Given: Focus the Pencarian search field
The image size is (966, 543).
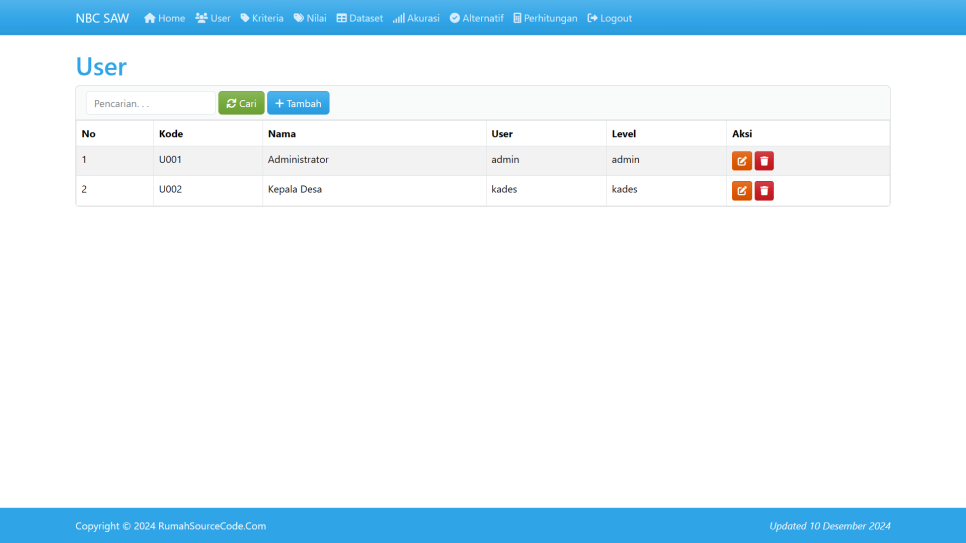Looking at the screenshot, I should click(150, 103).
